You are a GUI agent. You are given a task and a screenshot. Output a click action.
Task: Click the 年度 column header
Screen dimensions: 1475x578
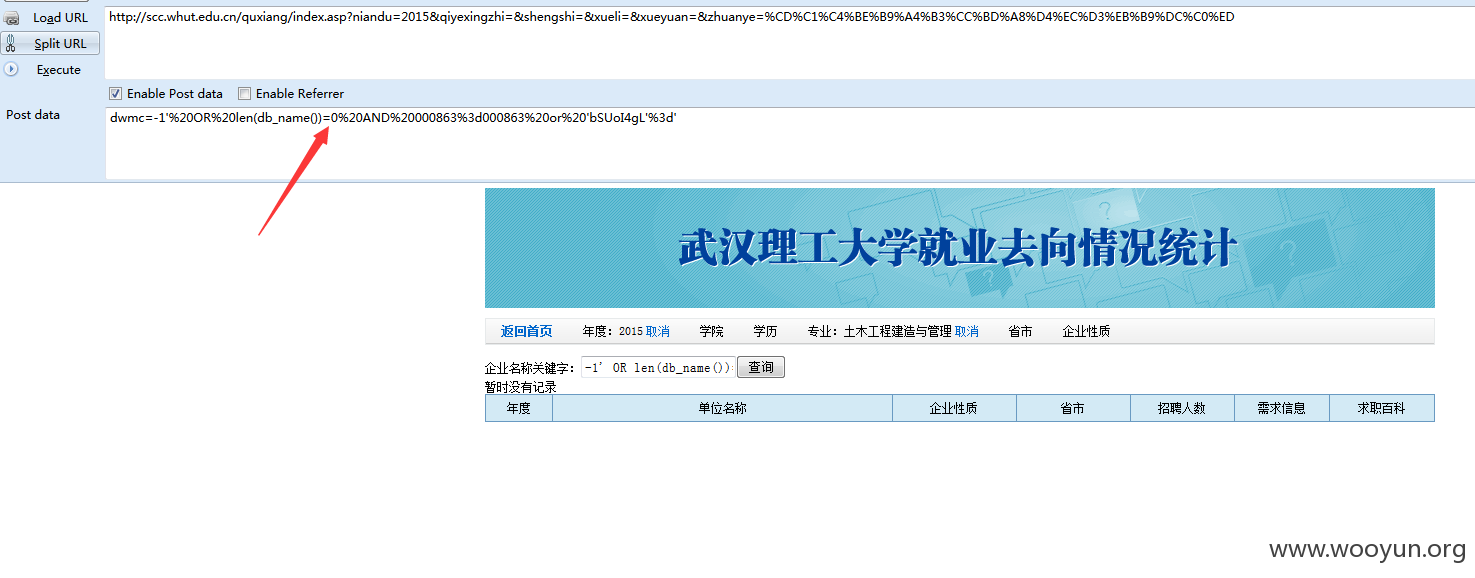(518, 408)
